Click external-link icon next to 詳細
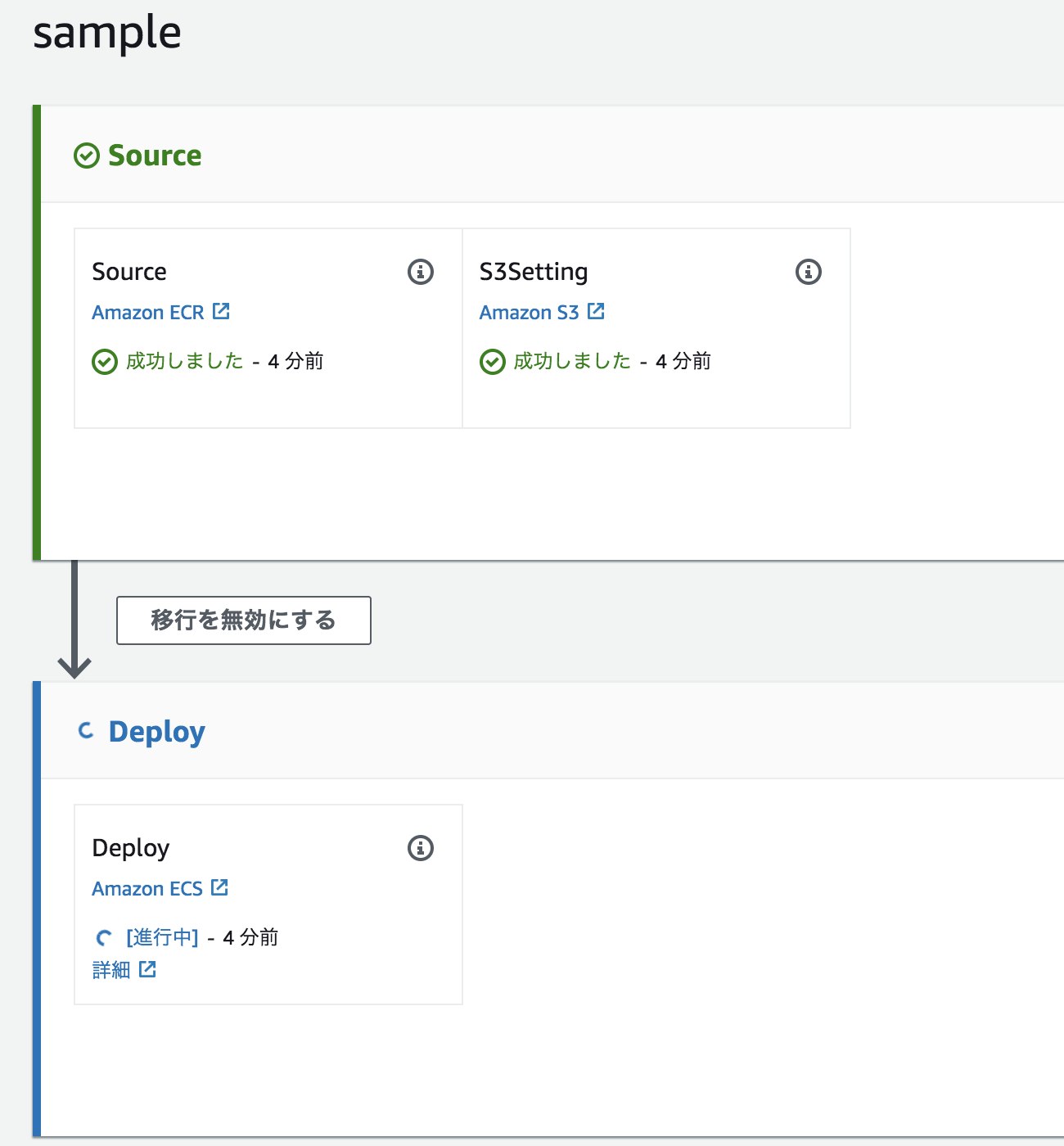1064x1146 pixels. click(147, 970)
